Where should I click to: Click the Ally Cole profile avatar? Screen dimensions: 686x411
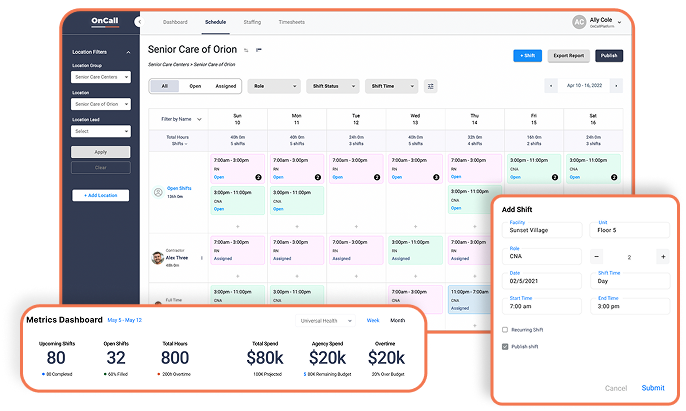(578, 21)
